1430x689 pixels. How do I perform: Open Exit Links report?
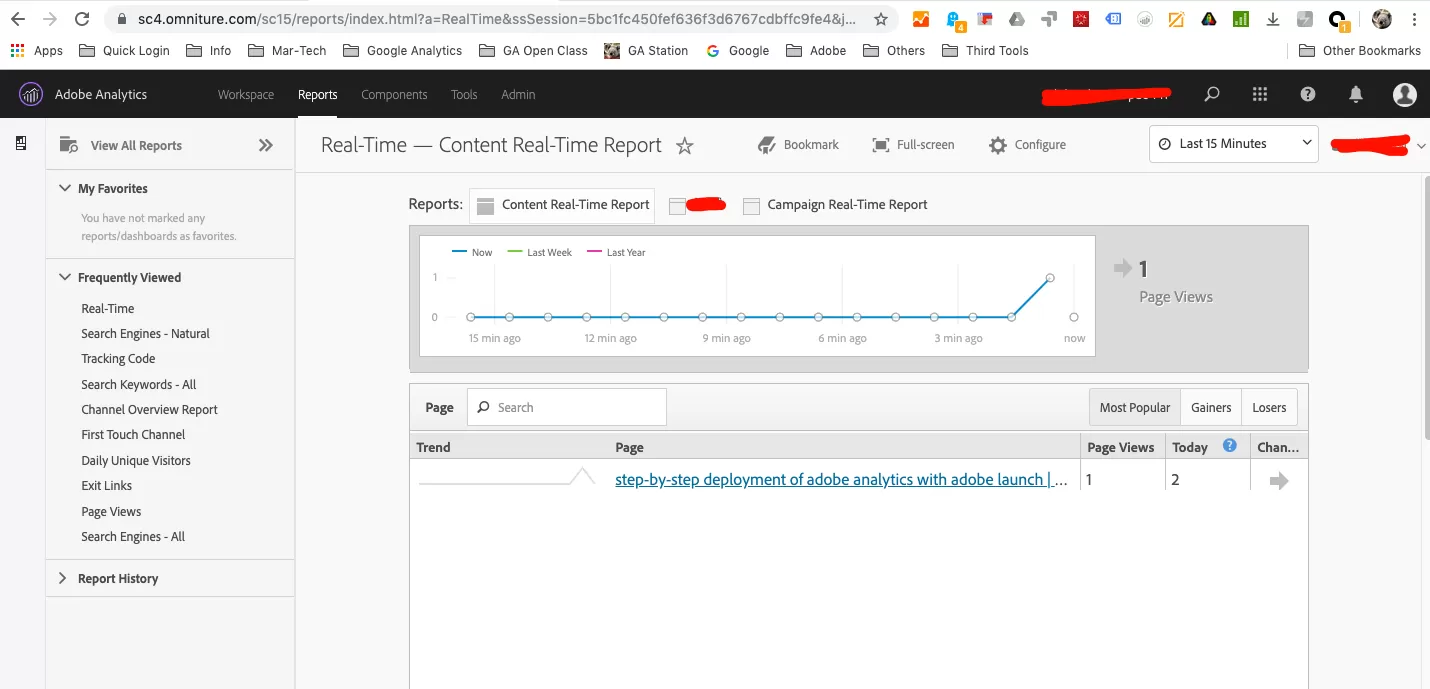(x=107, y=486)
